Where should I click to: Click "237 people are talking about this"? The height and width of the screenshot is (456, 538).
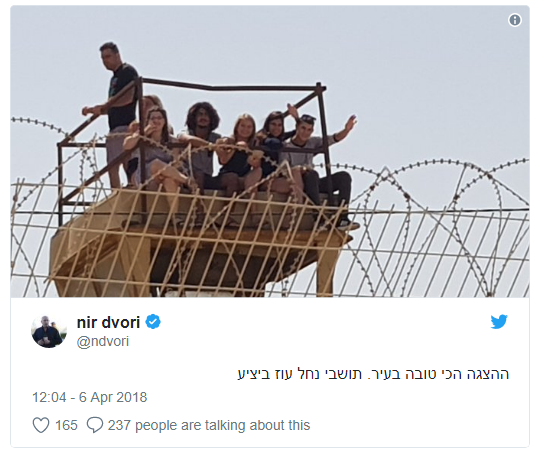(x=209, y=425)
